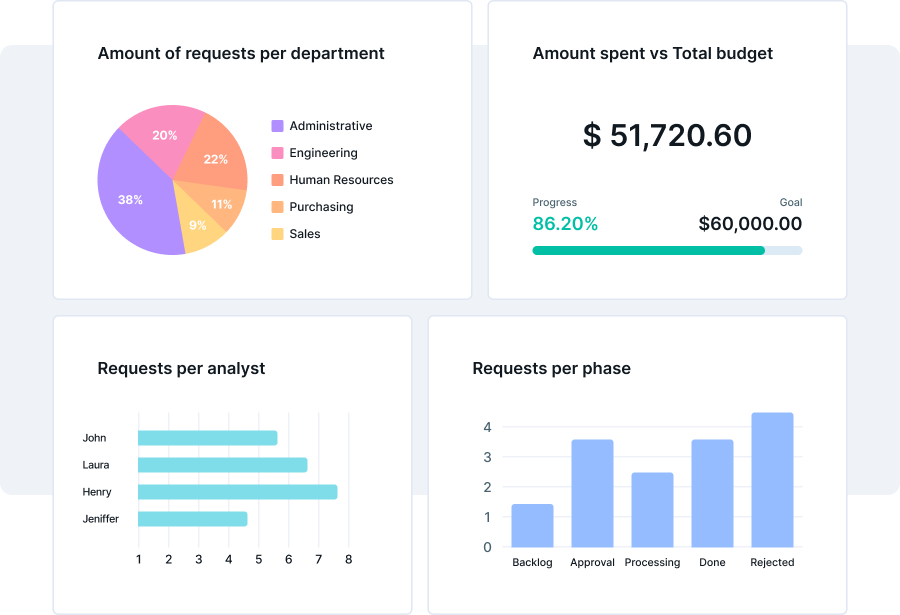Click the Rejected phase bar
The image size is (900, 615).
click(x=772, y=480)
